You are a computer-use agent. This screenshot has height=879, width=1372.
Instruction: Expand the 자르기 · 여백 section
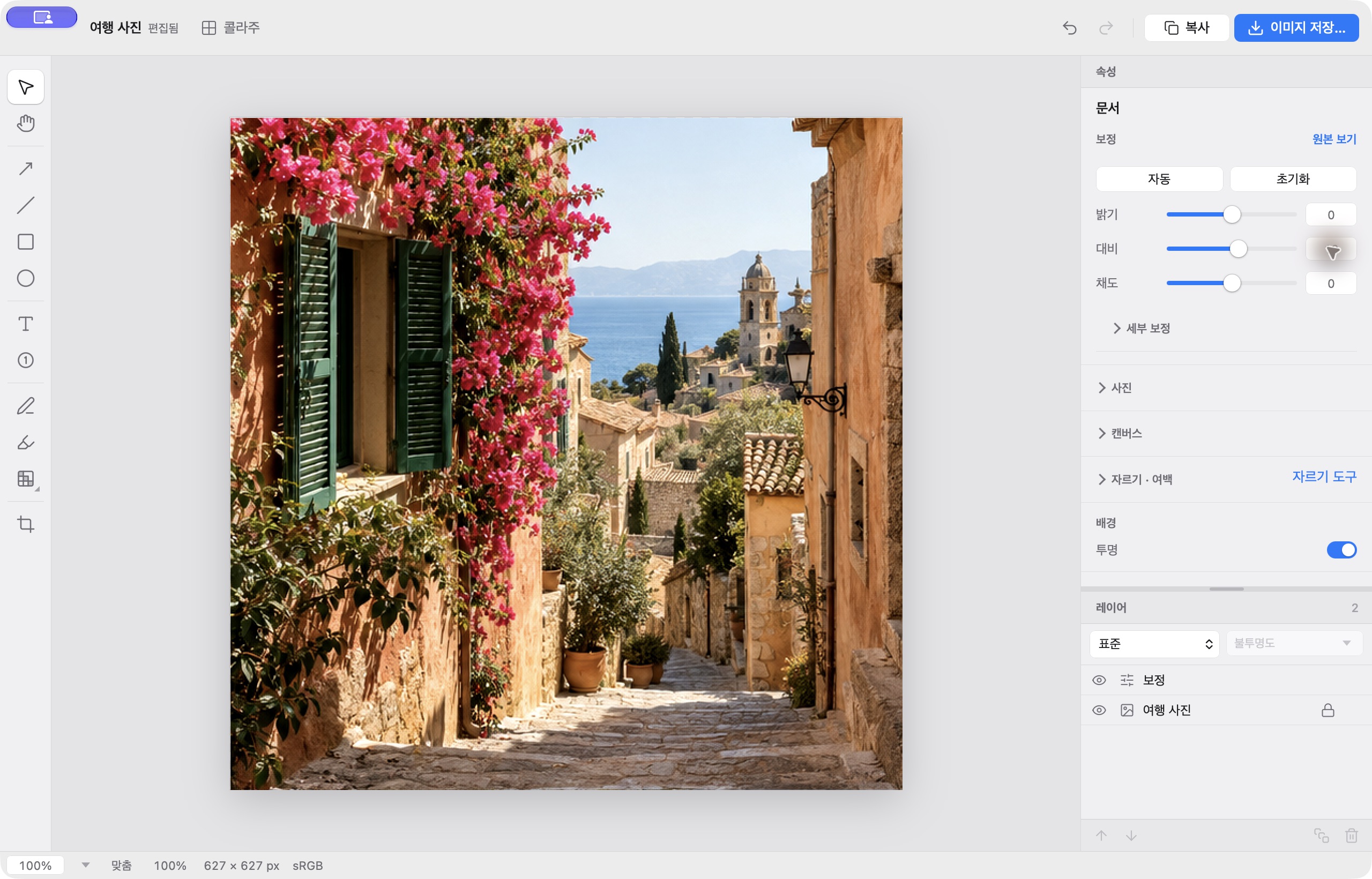click(x=1135, y=480)
